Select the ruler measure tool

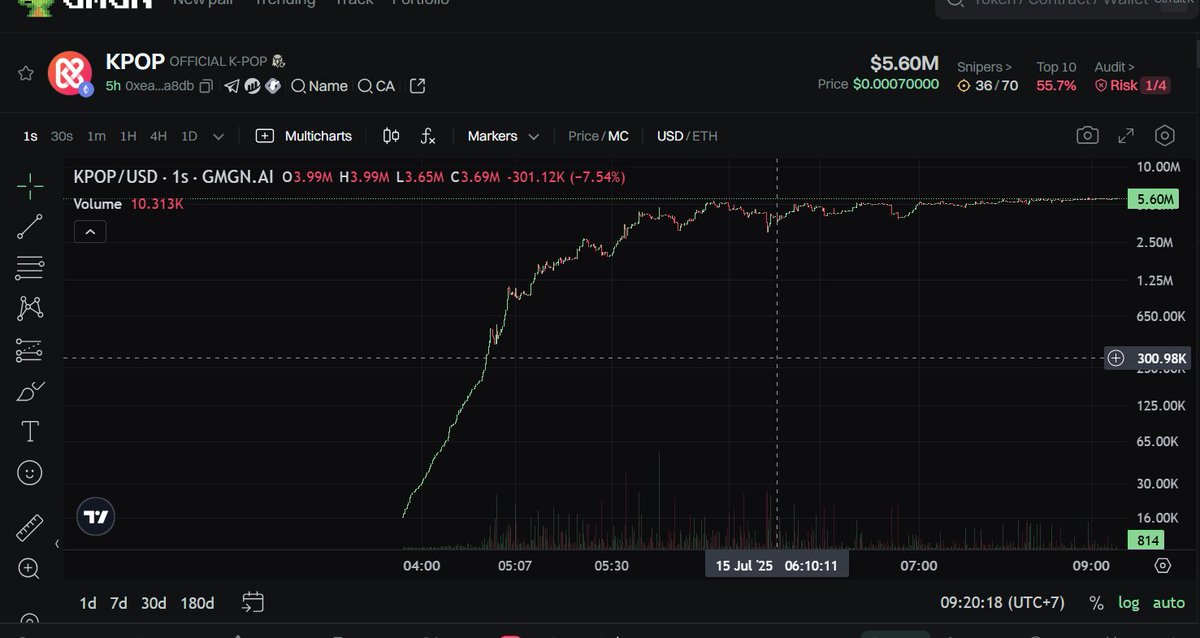(30, 527)
